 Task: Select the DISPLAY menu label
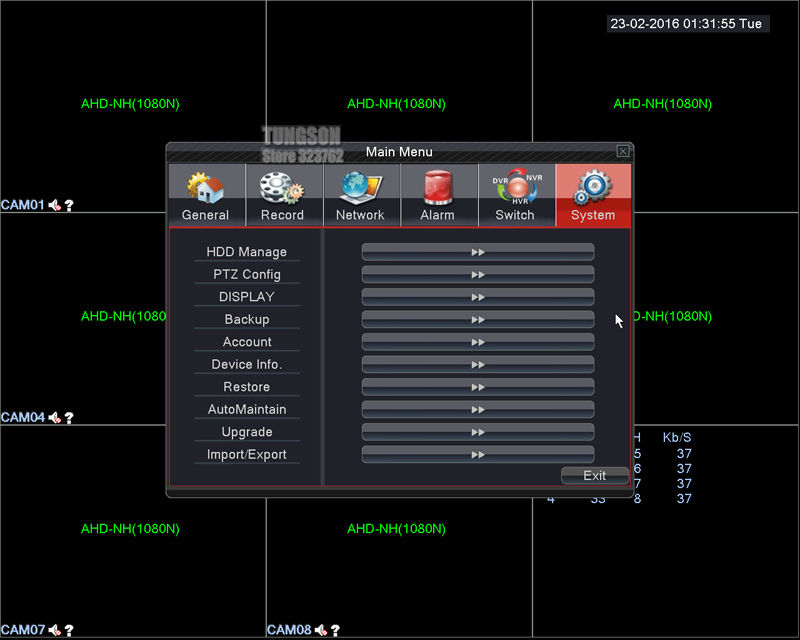[247, 297]
